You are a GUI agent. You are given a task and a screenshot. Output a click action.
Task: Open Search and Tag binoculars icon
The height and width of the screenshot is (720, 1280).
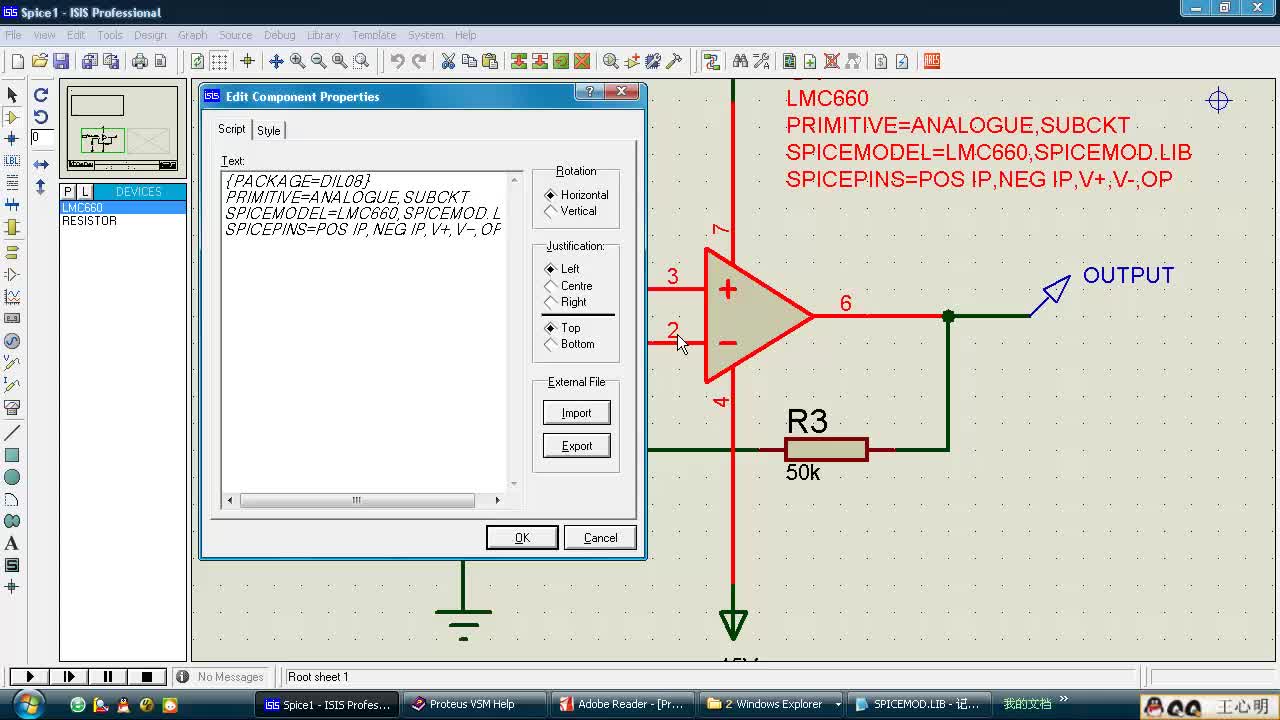pyautogui.click(x=740, y=61)
